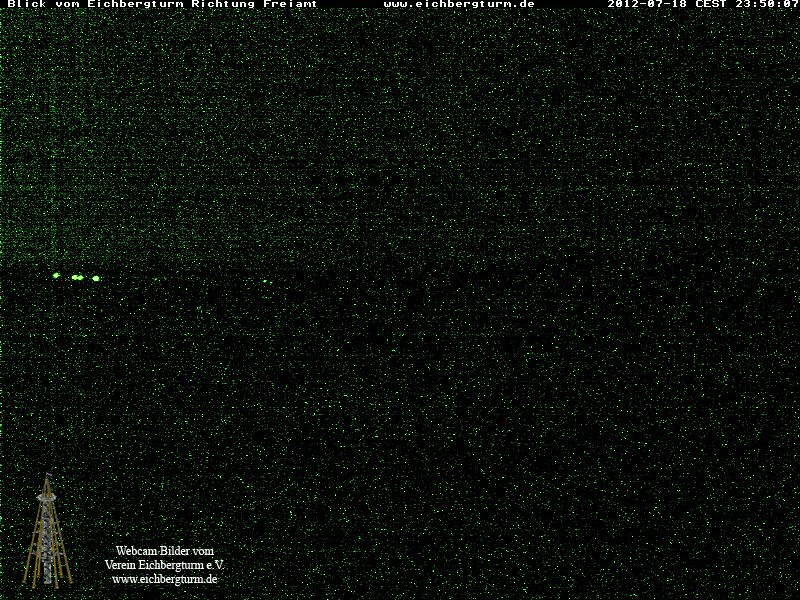Screen dimensions: 800x600
Task: Click the 'Webcam Bilder vom' line
Action: coord(165,551)
